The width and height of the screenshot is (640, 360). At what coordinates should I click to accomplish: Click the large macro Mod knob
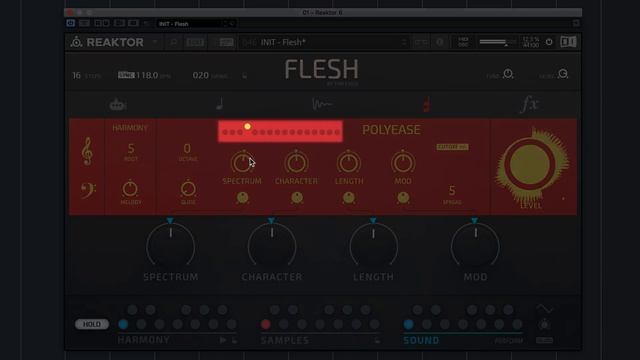point(475,246)
